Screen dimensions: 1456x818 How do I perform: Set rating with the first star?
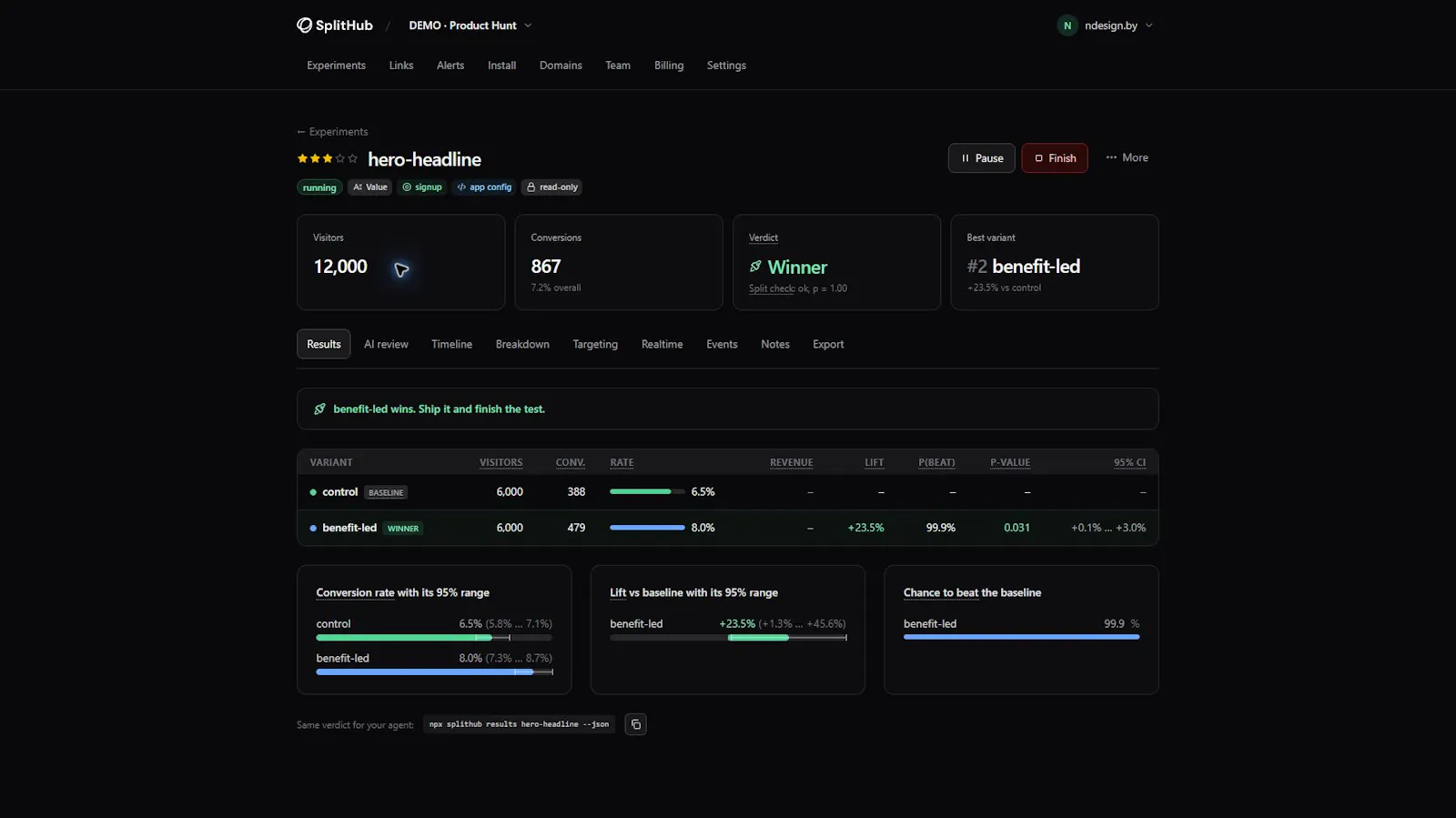[x=302, y=158]
